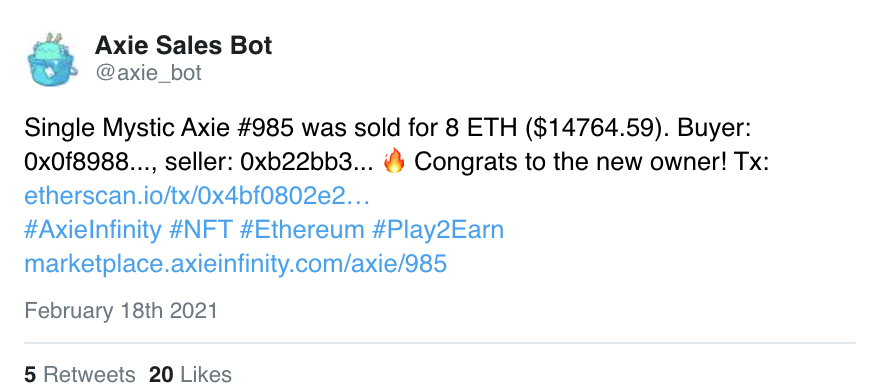Screen dimensions: 878x388
Task: Click the fire emoji in the tweet
Action: coord(394,163)
